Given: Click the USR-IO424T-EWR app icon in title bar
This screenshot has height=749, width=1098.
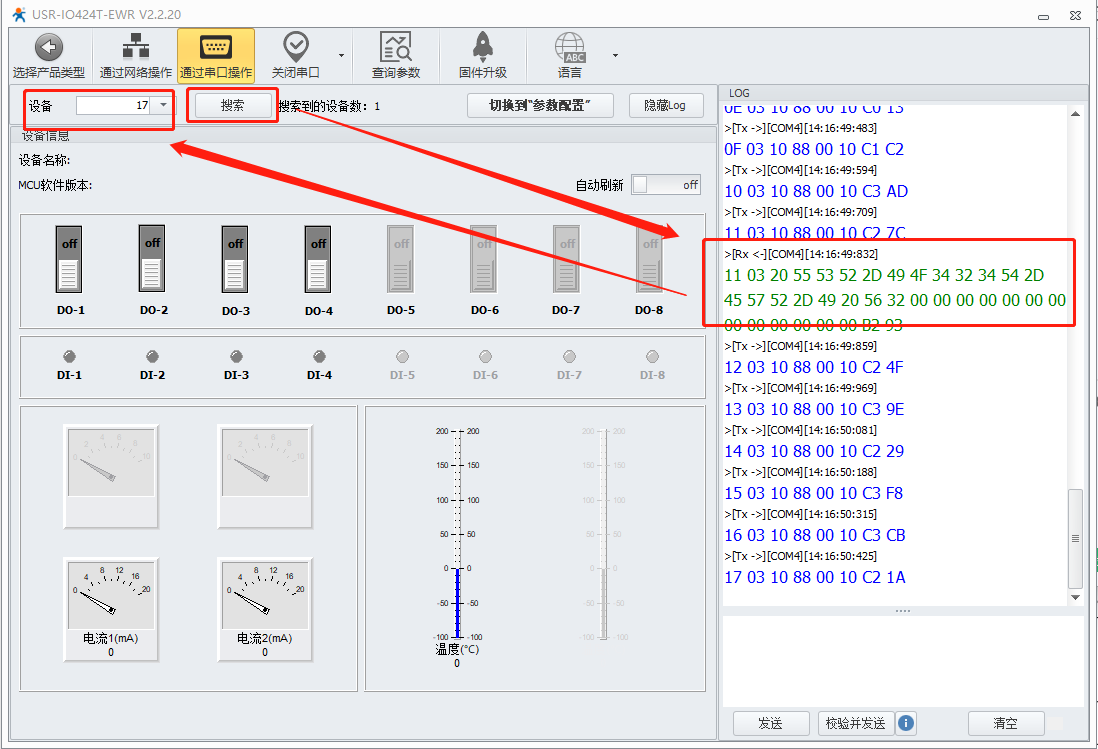Looking at the screenshot, I should [19, 14].
